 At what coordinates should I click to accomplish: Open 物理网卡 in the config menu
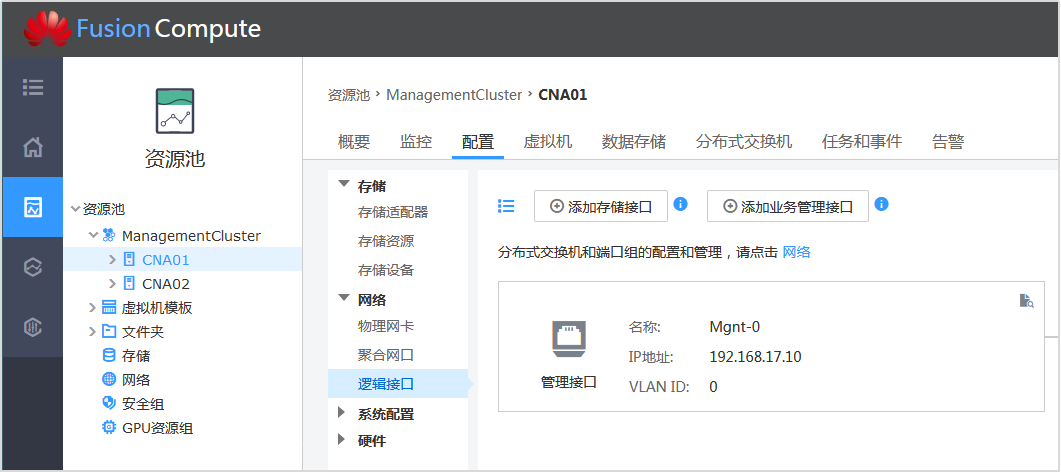pyautogui.click(x=386, y=327)
